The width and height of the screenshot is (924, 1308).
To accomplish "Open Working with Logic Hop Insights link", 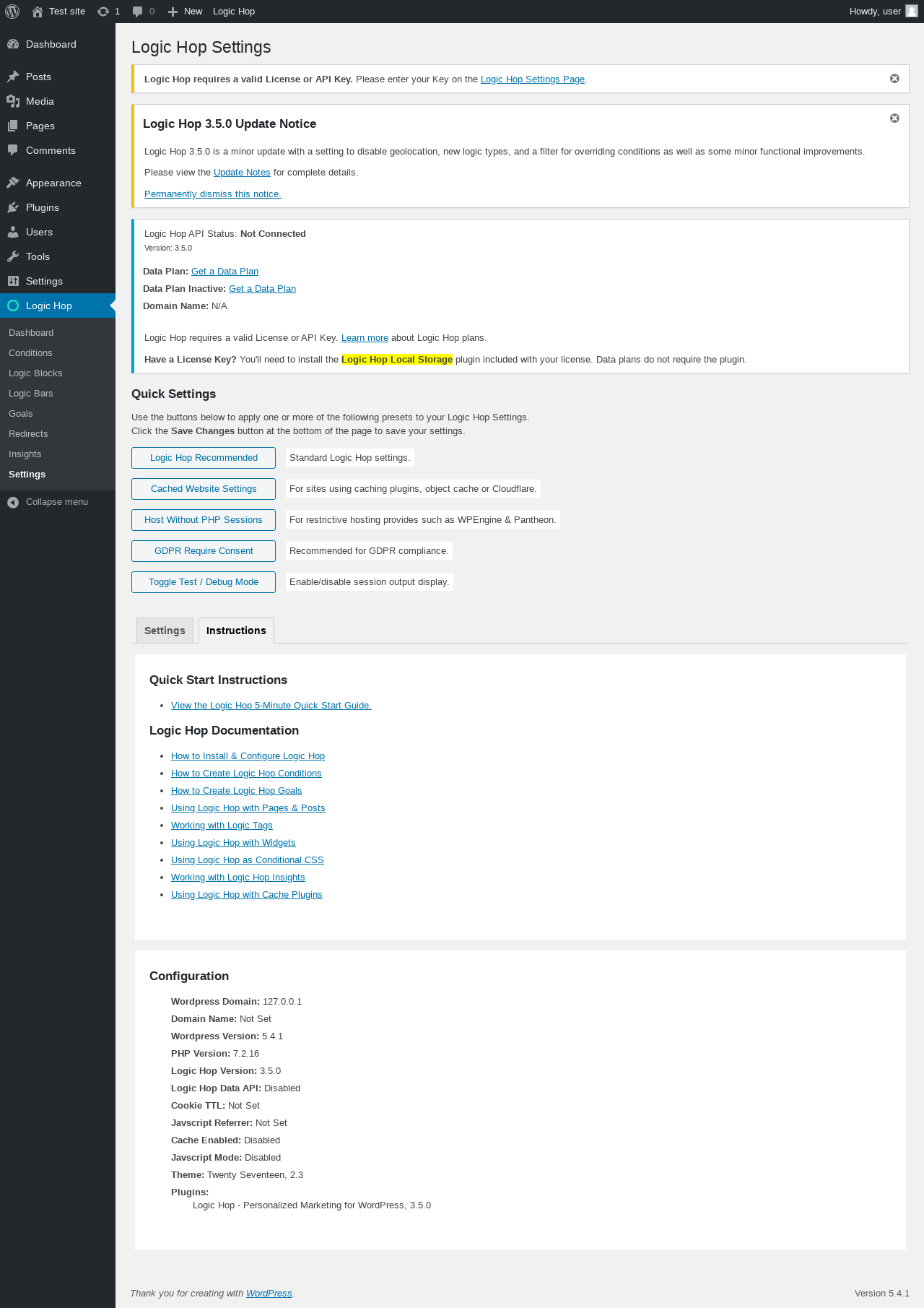I will (x=238, y=878).
